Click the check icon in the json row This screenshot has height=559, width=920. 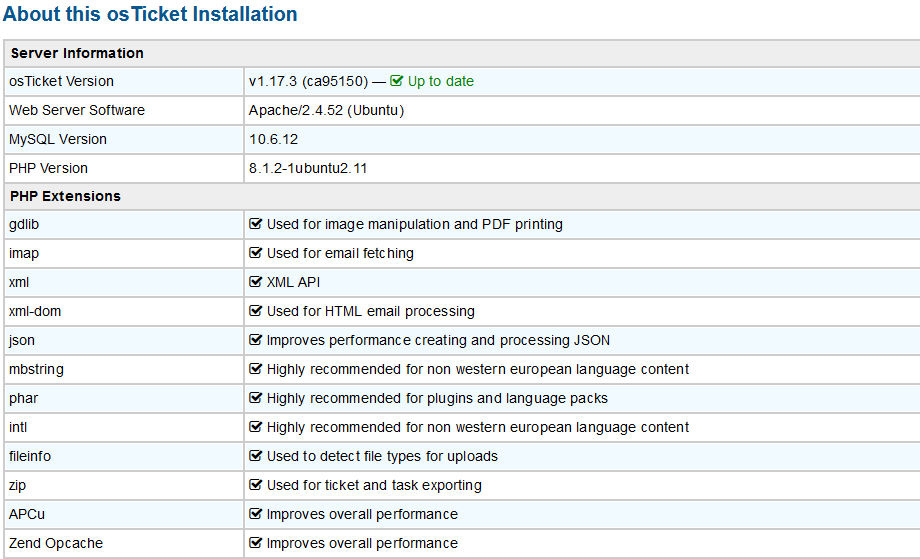pos(256,340)
